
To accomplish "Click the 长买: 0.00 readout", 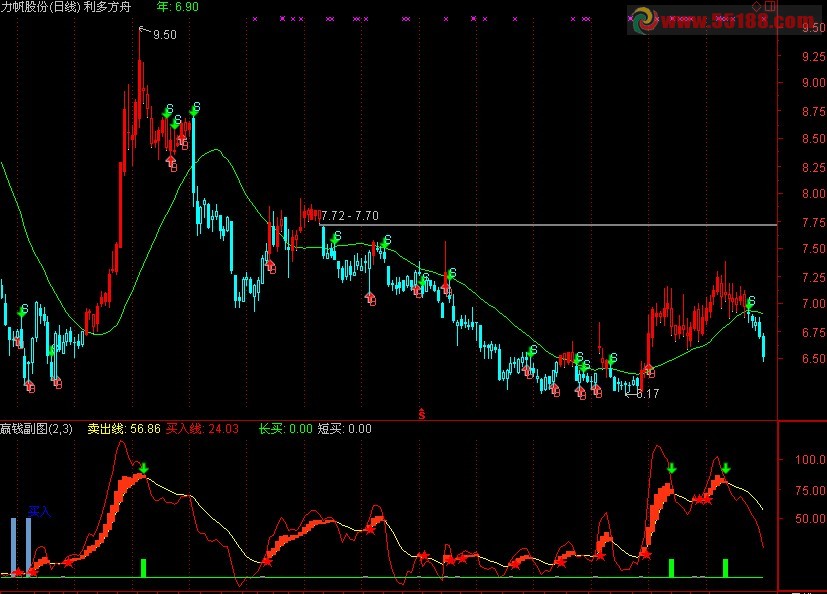I will tap(285, 429).
